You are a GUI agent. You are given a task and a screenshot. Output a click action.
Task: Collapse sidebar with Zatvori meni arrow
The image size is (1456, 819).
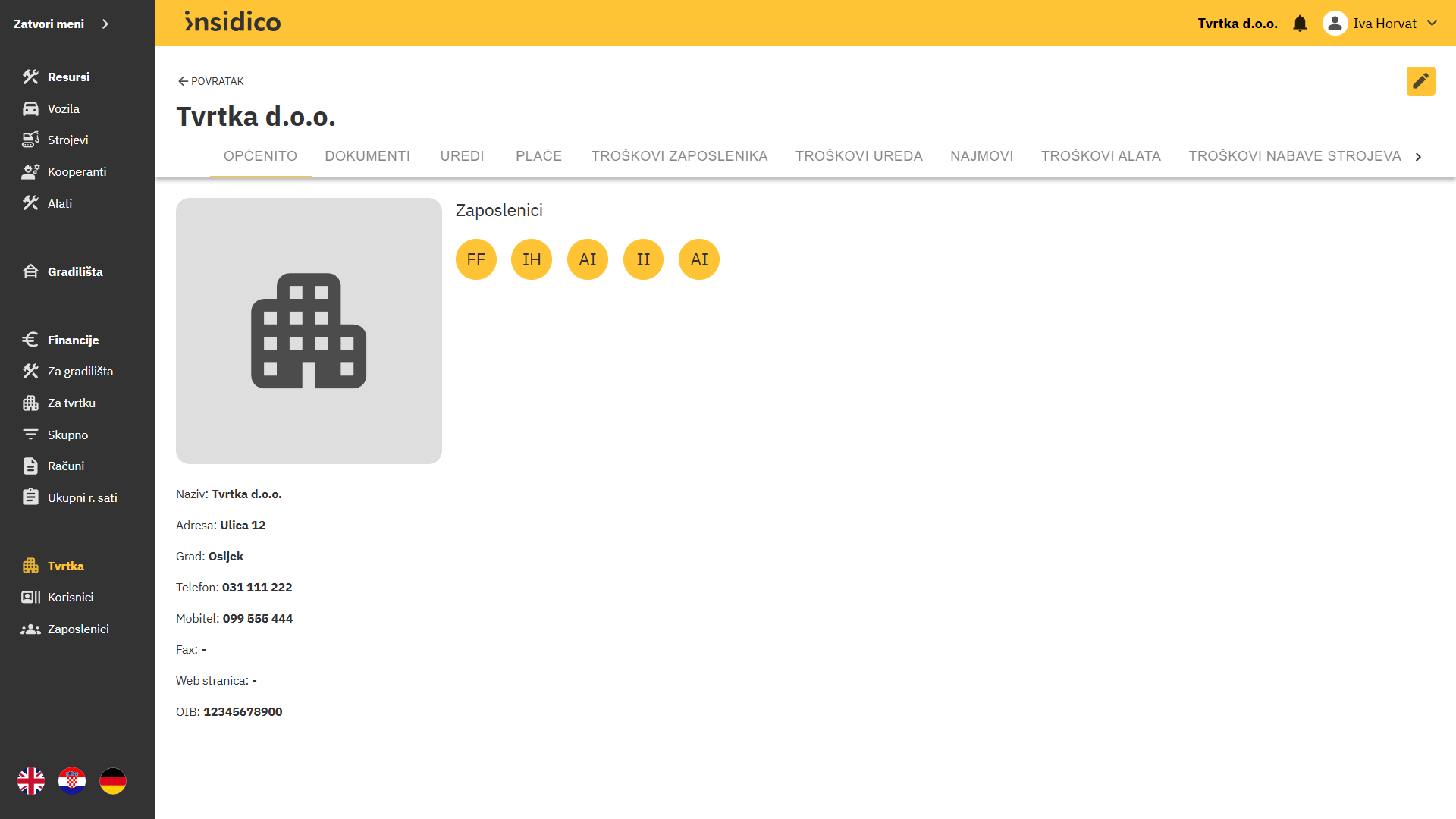105,24
